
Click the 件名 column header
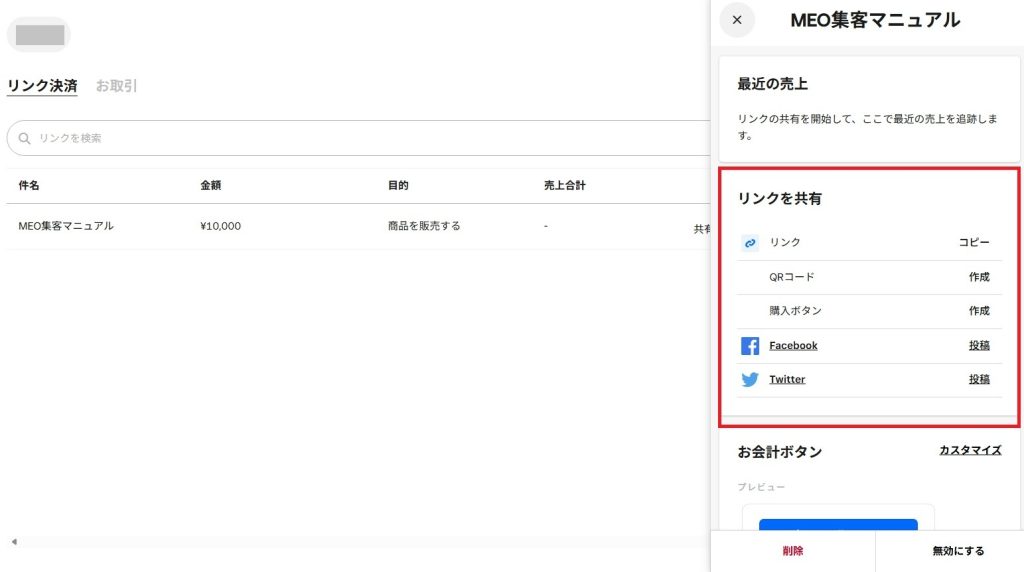29,185
